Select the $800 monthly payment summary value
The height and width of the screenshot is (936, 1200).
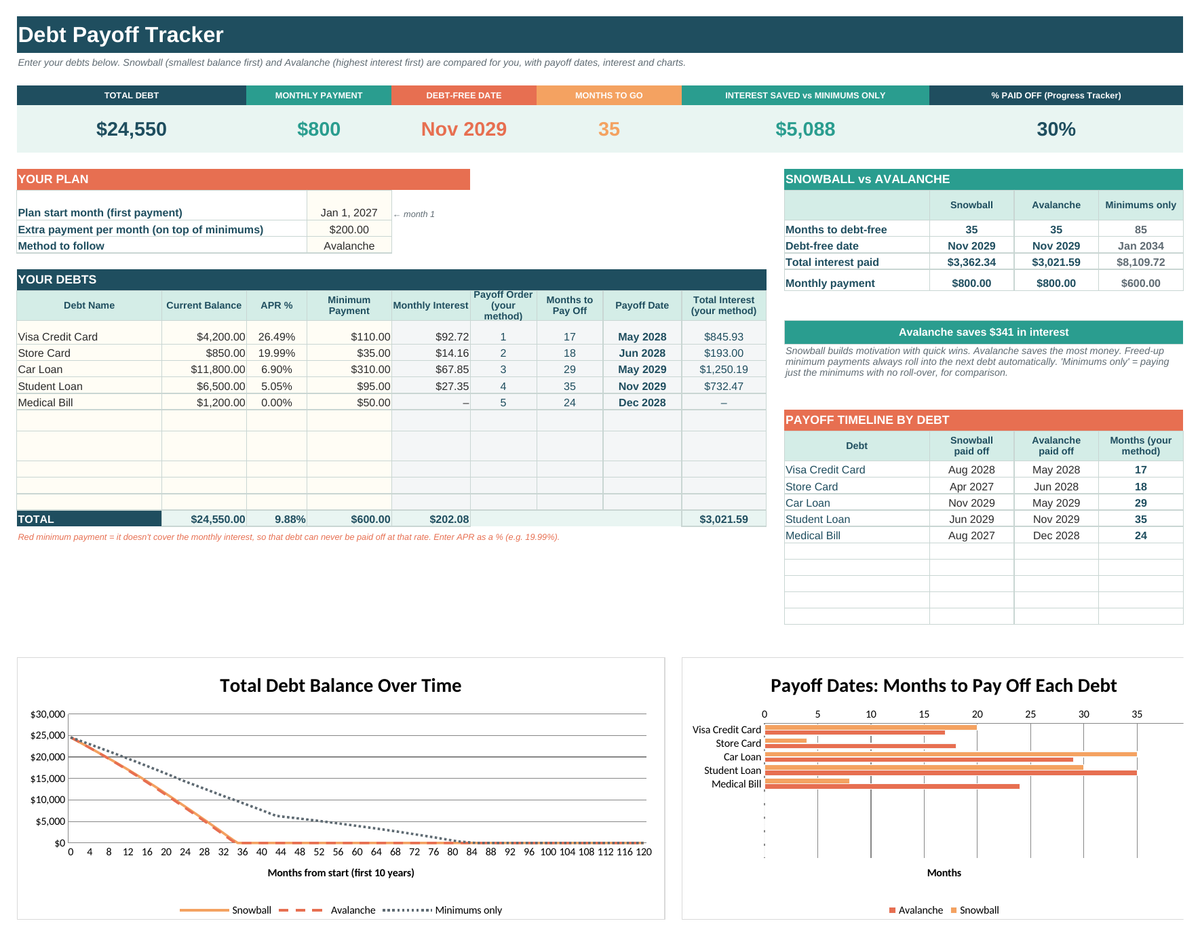[x=319, y=129]
